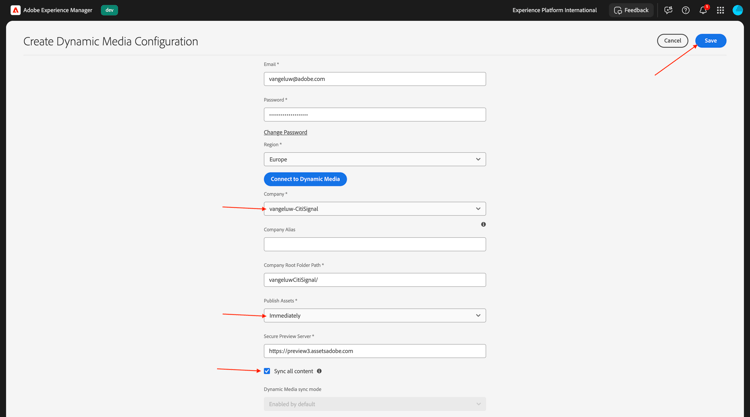Screen dimensions: 750x417
Task: Open the Publish Assets dropdown
Action: (x=375, y=315)
